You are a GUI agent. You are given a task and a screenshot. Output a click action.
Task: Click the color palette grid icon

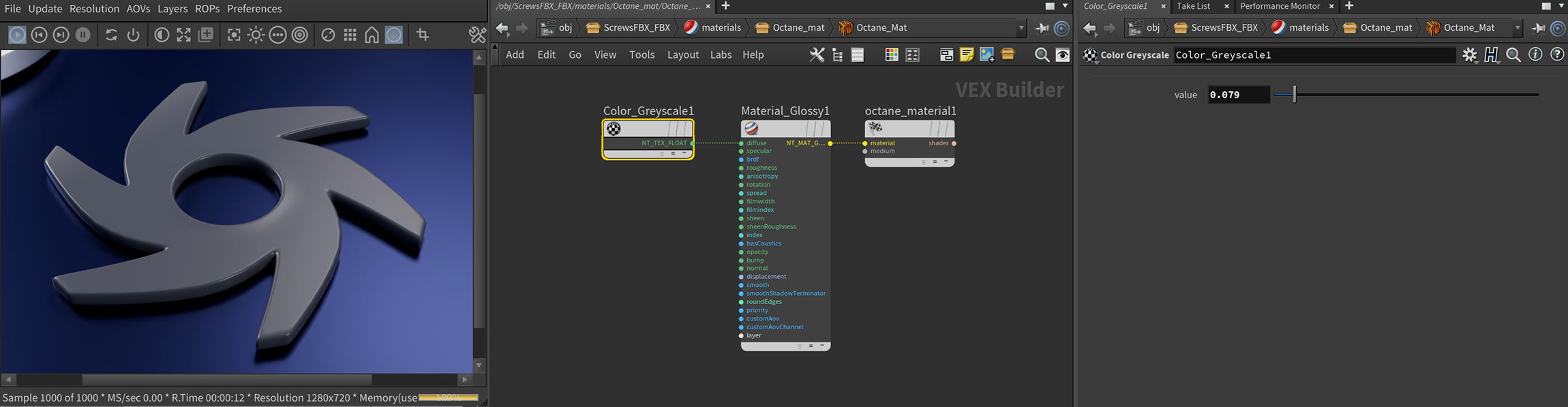click(x=891, y=55)
